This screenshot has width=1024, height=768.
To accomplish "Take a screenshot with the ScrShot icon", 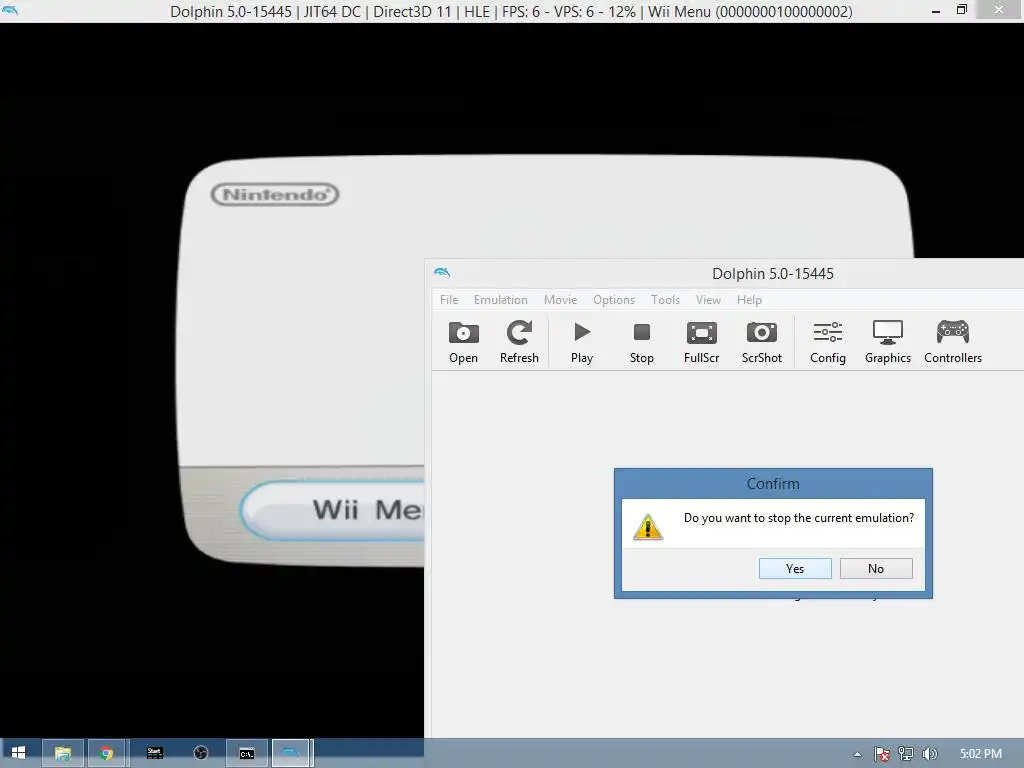I will [x=761, y=342].
